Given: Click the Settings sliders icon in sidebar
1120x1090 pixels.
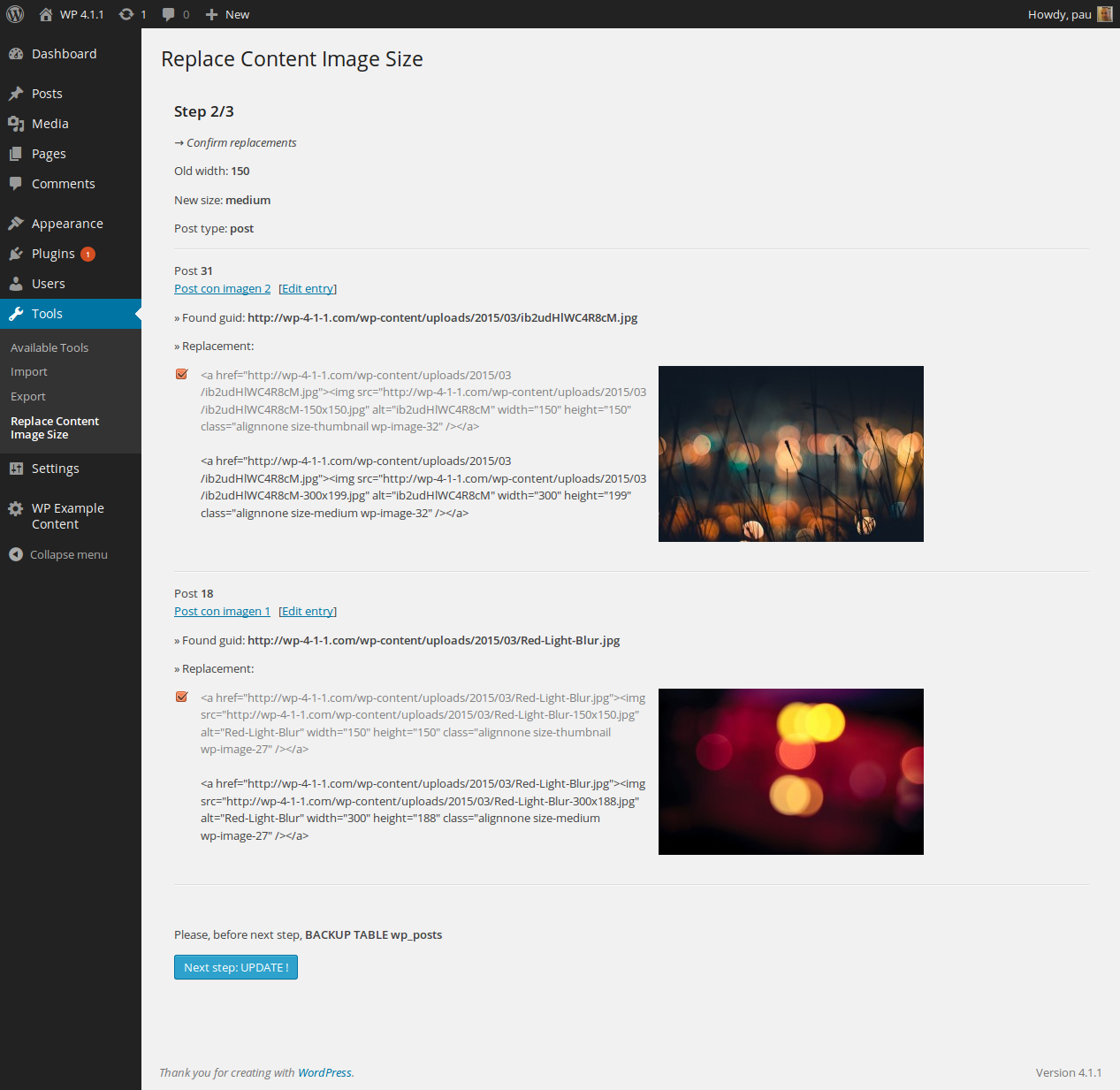Looking at the screenshot, I should tap(16, 469).
